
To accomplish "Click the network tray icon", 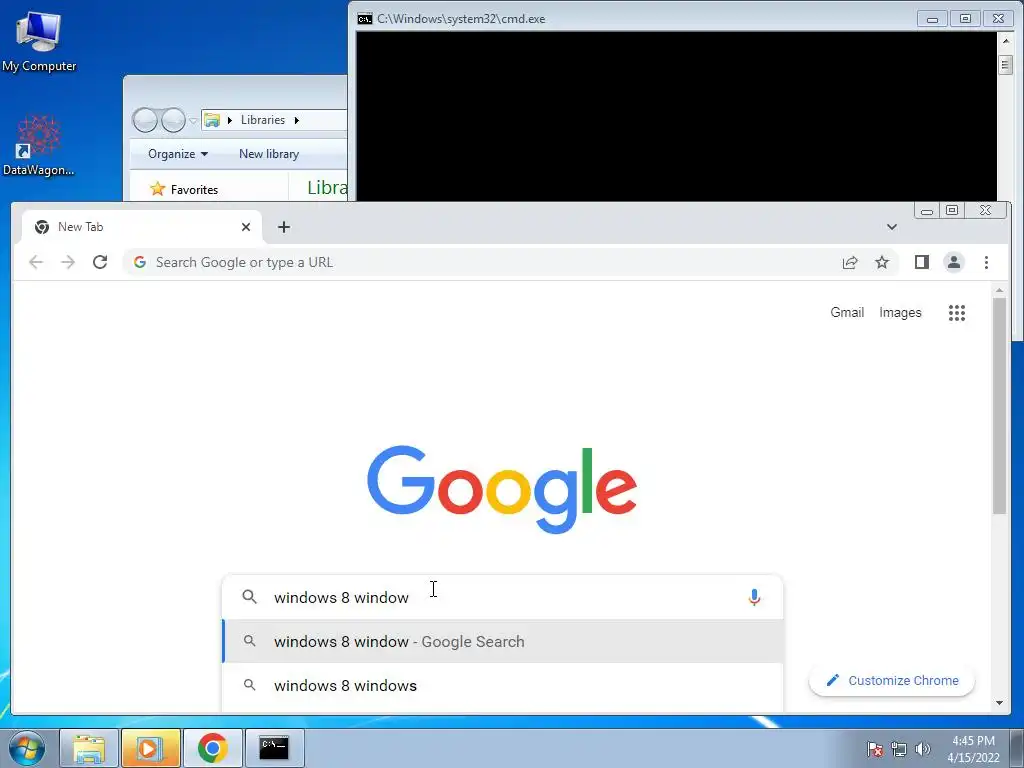I will pyautogui.click(x=899, y=749).
